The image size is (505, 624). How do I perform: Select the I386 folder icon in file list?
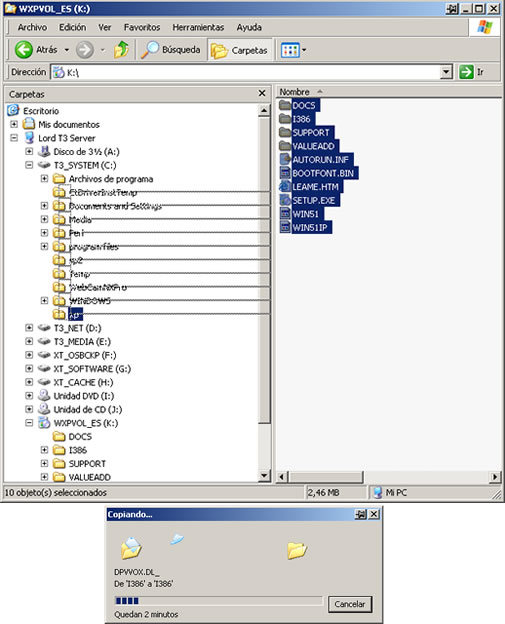285,119
